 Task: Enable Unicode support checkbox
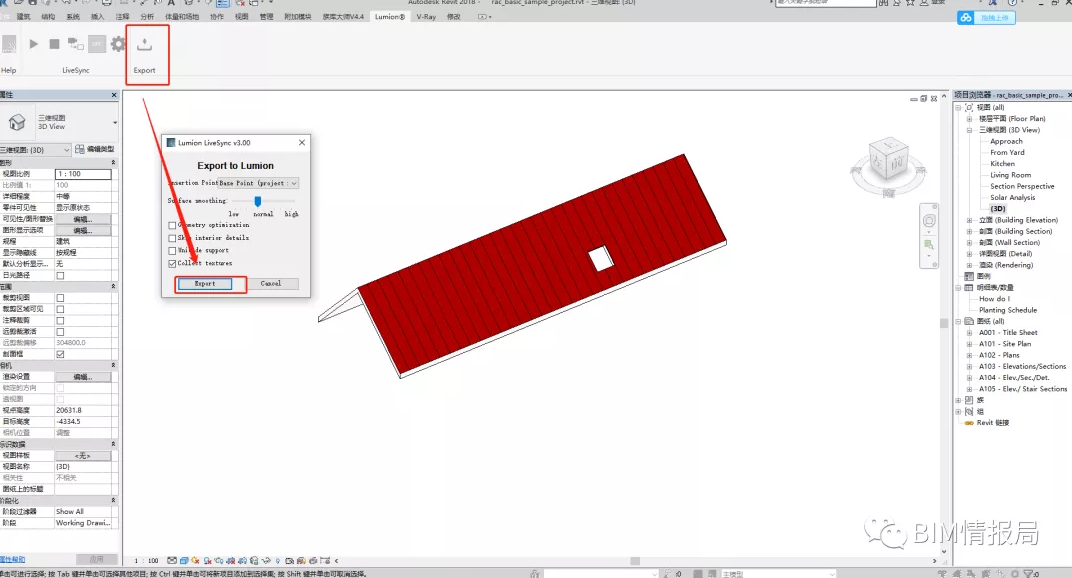pyautogui.click(x=172, y=250)
